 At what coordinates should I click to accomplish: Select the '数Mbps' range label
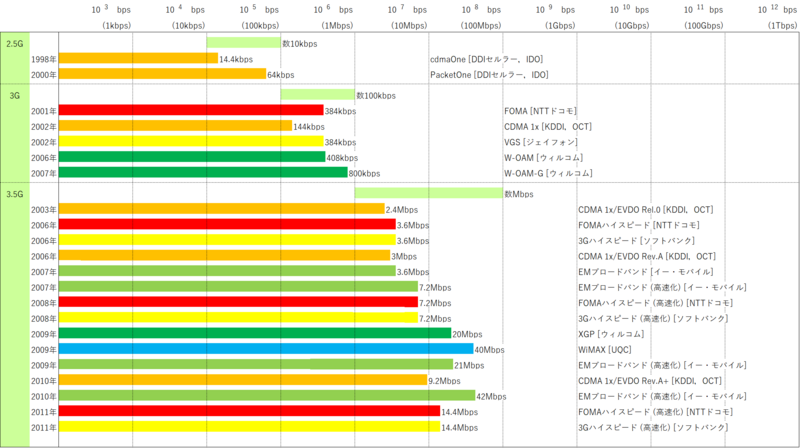[x=519, y=194]
